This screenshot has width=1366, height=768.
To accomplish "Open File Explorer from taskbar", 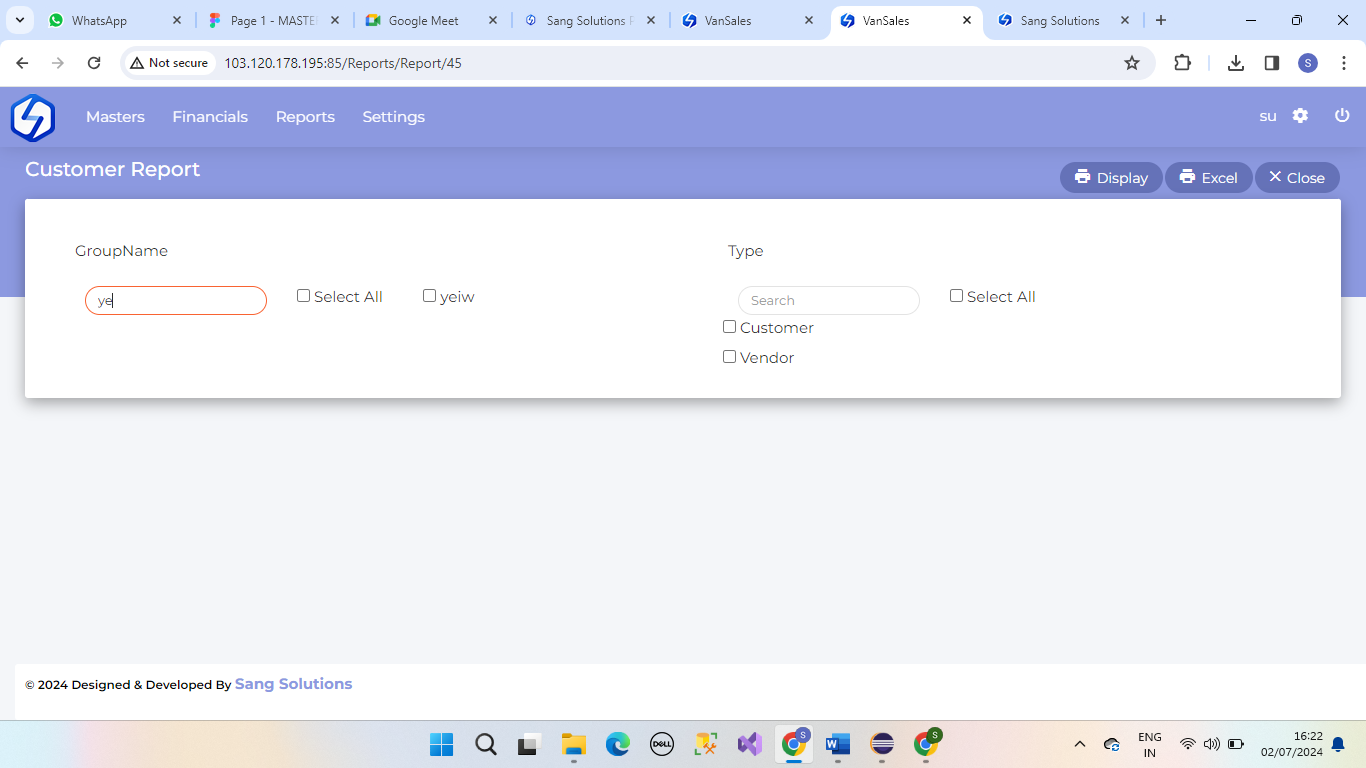I will click(x=573, y=744).
